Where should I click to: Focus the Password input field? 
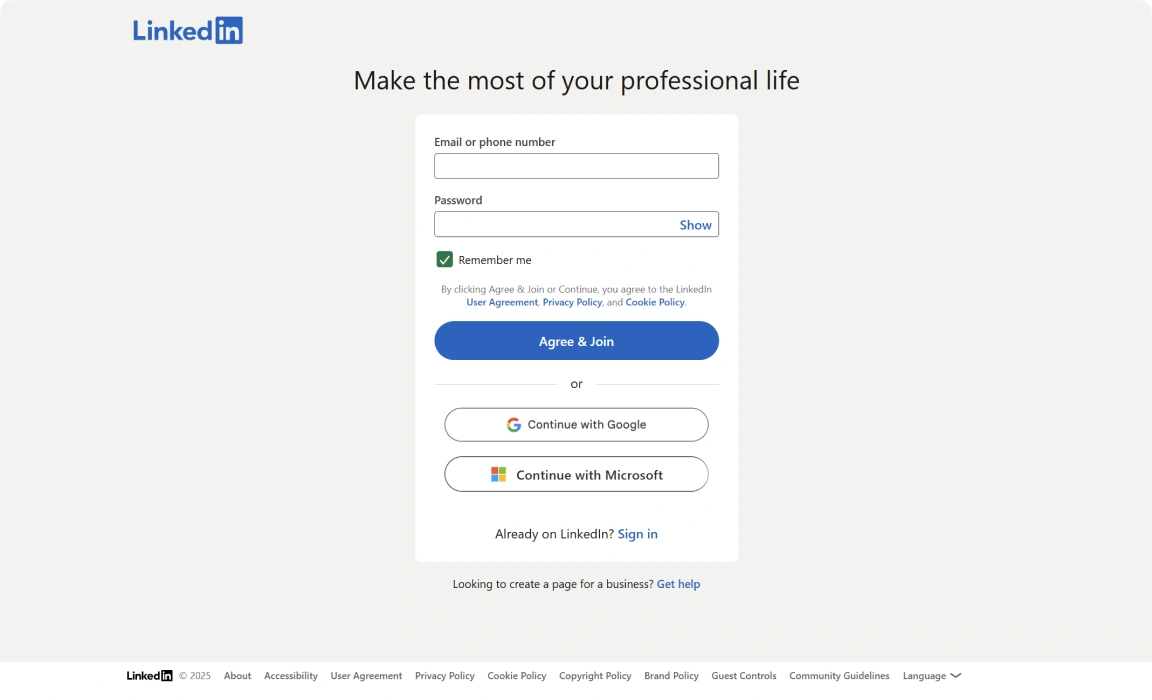tap(555, 225)
